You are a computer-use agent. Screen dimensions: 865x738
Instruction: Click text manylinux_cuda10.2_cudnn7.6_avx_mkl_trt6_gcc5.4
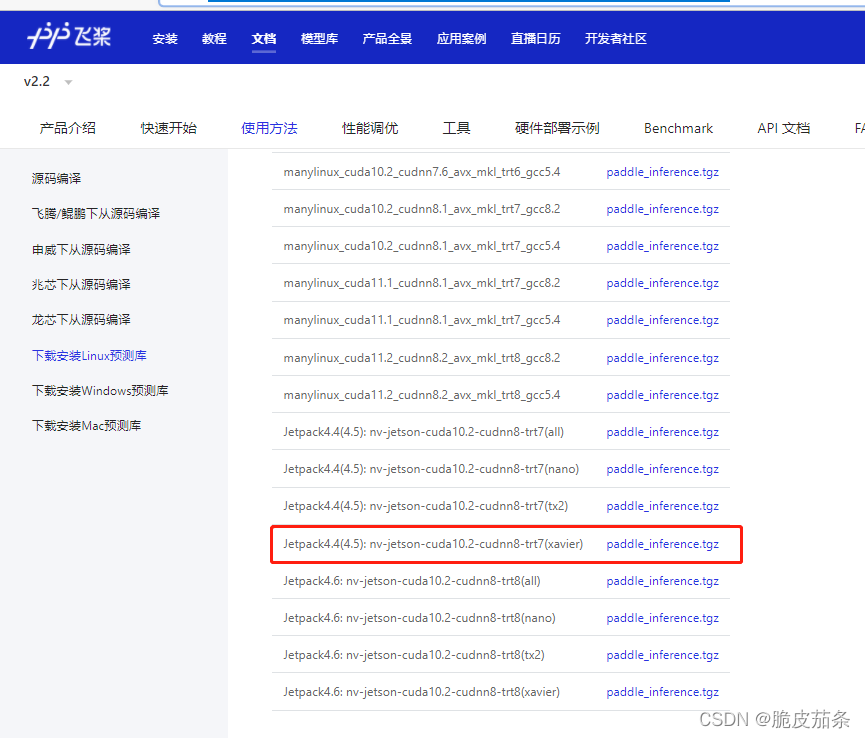(x=422, y=172)
